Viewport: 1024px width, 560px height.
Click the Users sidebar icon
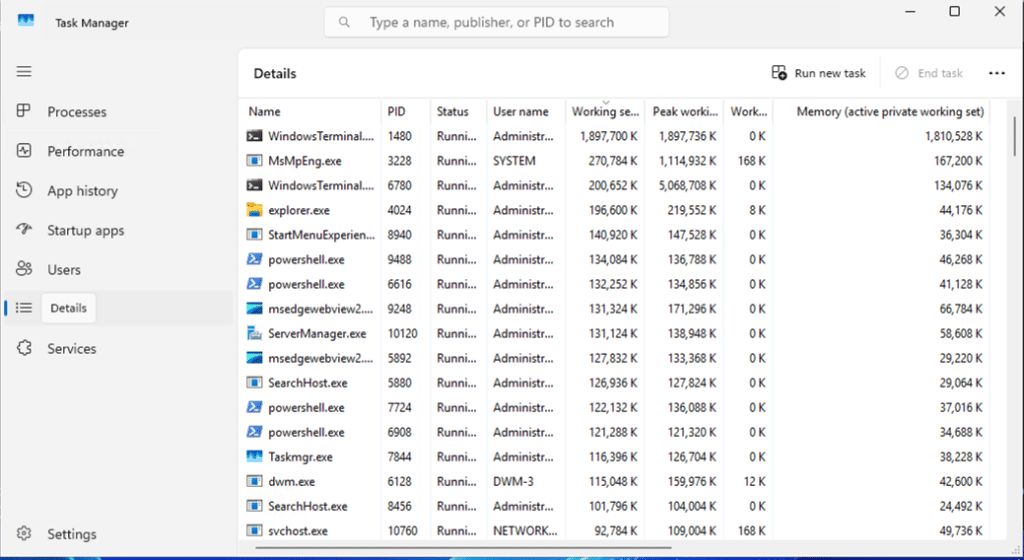pos(24,269)
